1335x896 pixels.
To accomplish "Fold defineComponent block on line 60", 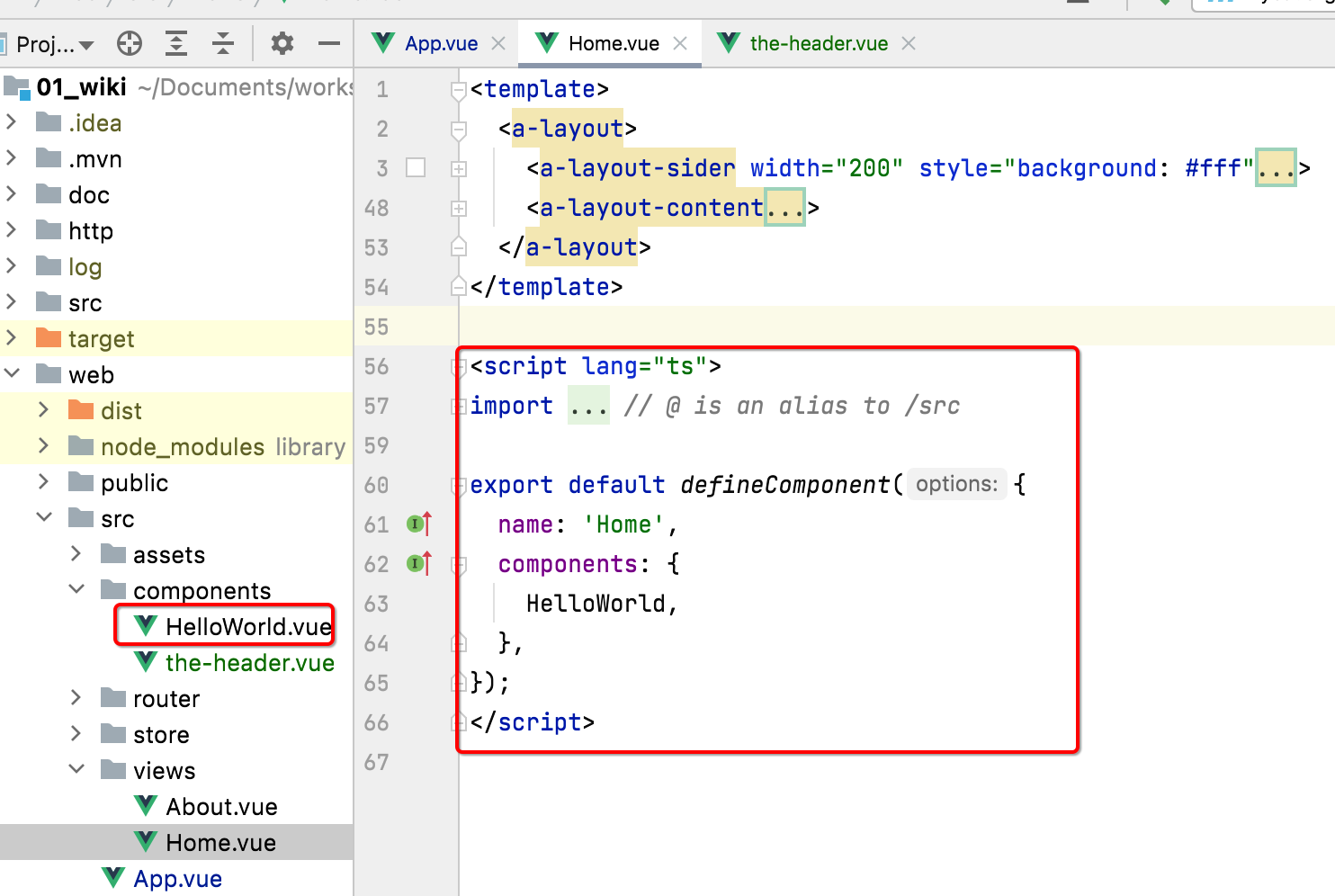I will pyautogui.click(x=459, y=485).
